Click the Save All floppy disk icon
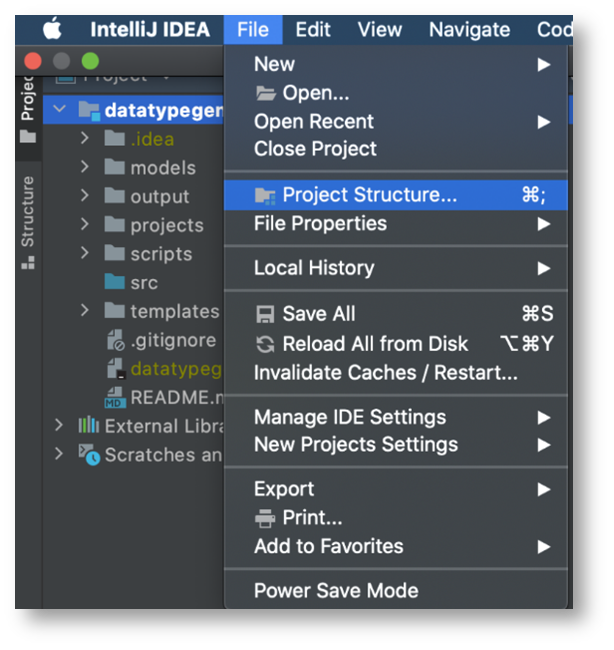The height and width of the screenshot is (650, 614). tap(265, 314)
